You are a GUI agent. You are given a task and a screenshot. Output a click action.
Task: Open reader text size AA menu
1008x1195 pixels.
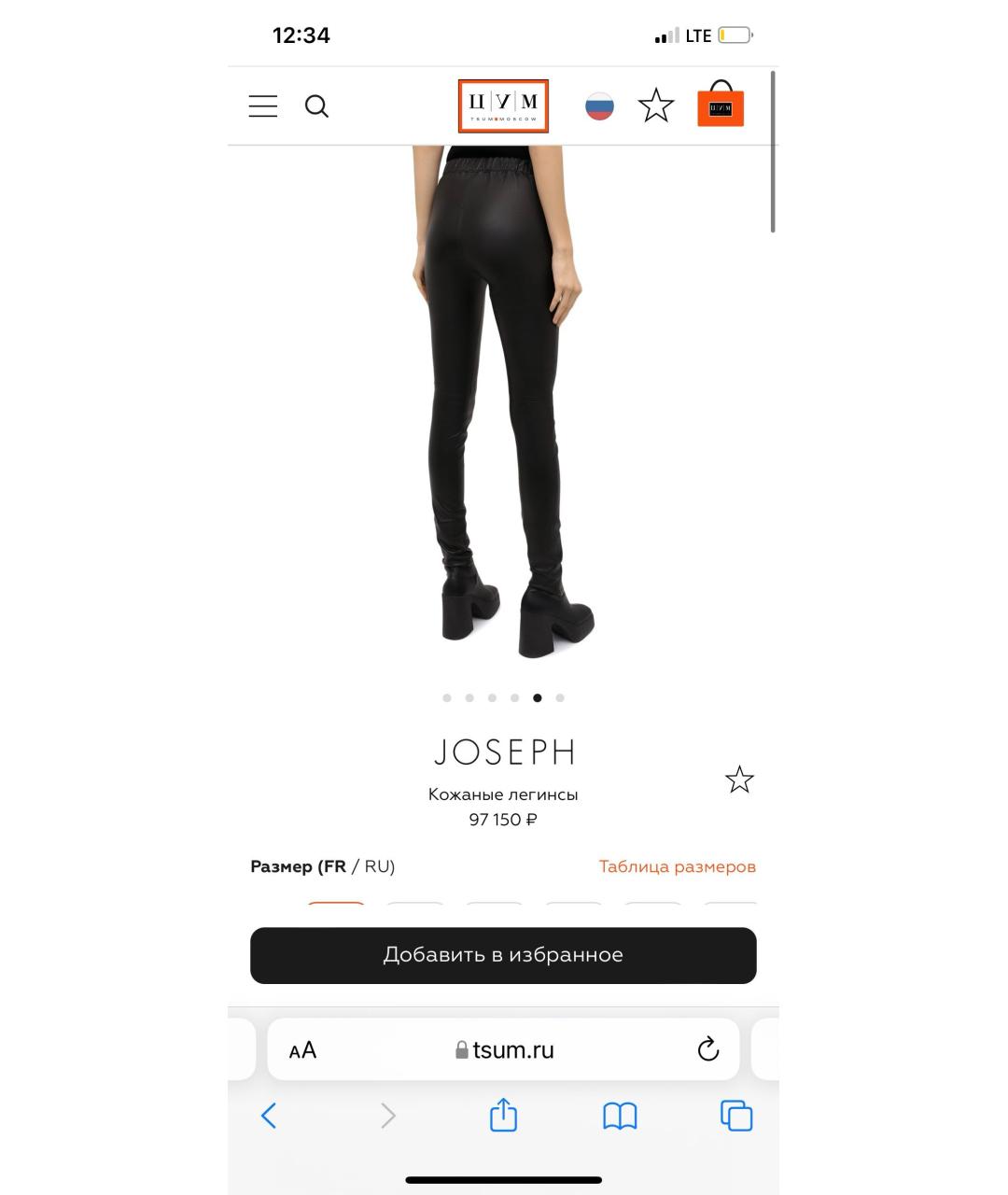click(302, 1050)
